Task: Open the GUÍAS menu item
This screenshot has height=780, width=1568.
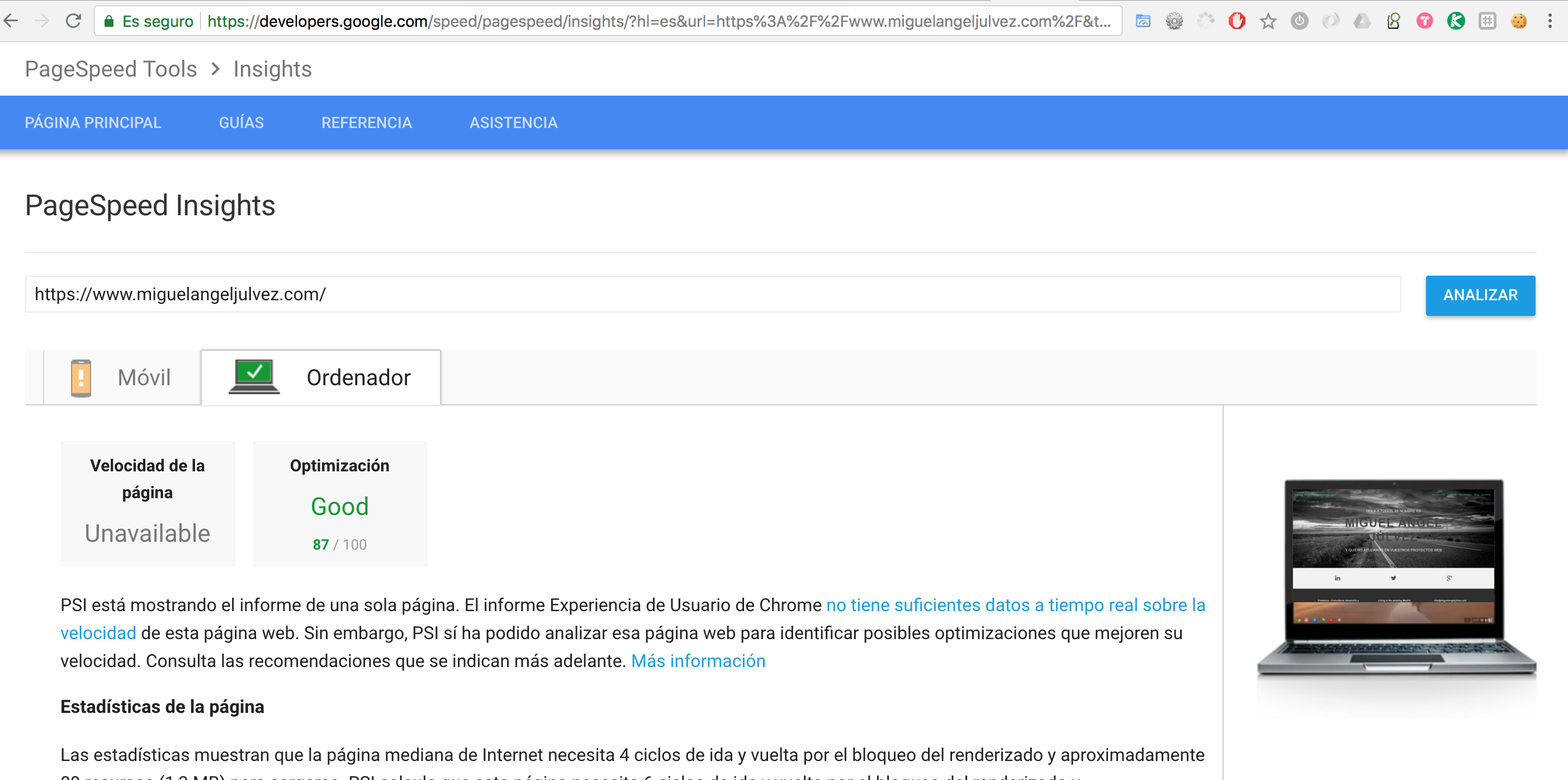Action: pyautogui.click(x=241, y=122)
